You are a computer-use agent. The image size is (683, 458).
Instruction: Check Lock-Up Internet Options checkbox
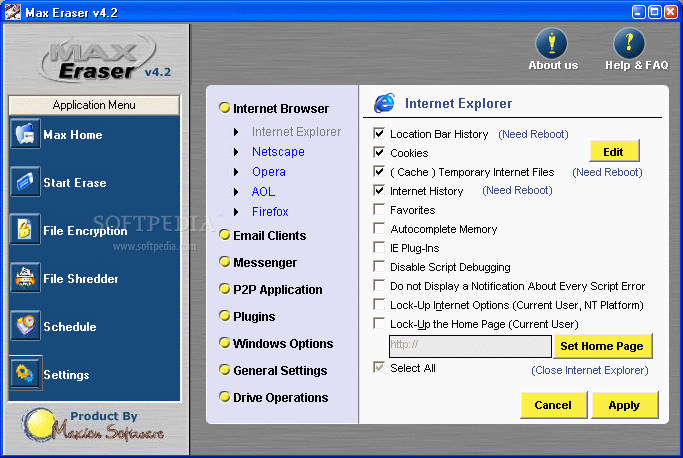(x=379, y=304)
